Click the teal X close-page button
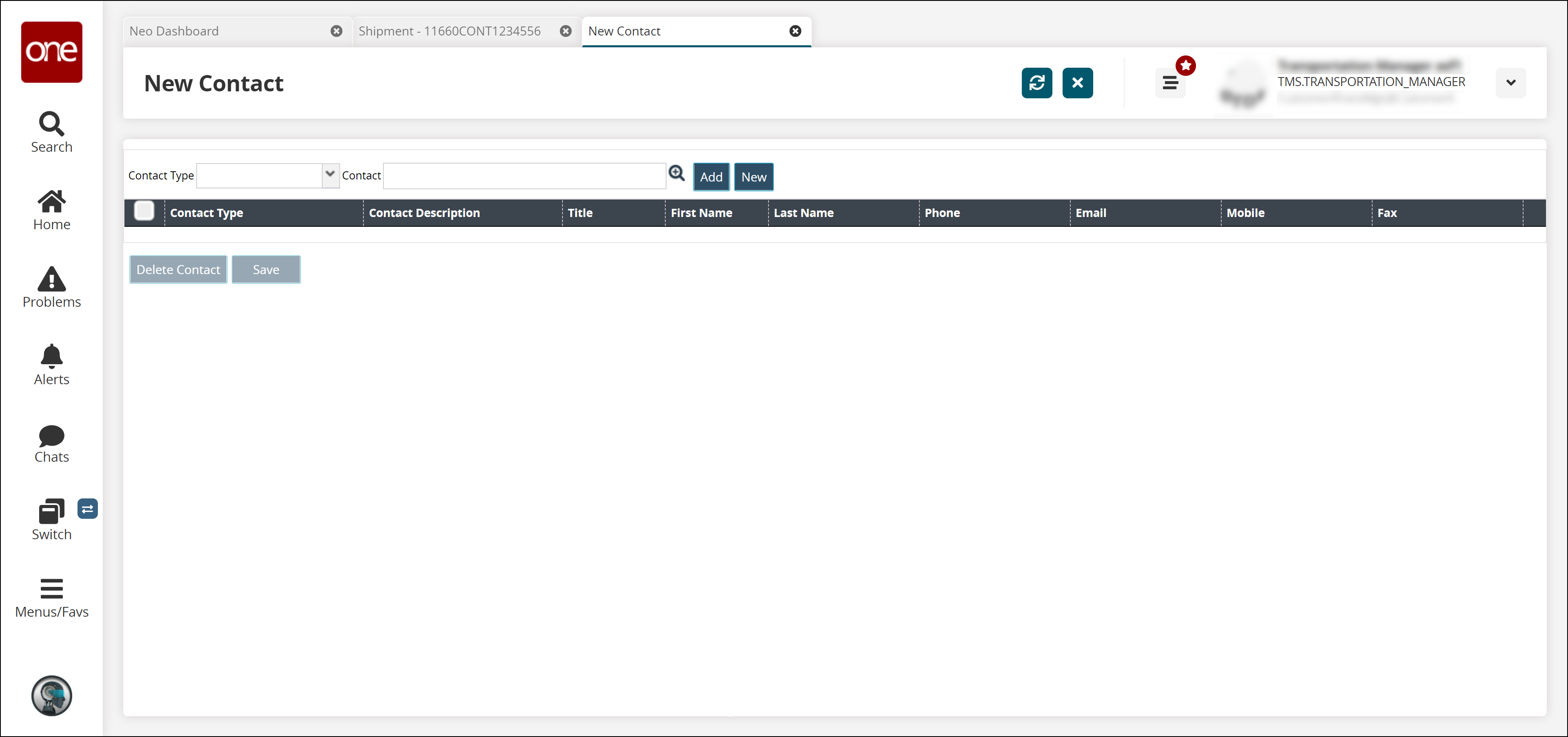 pyautogui.click(x=1077, y=83)
